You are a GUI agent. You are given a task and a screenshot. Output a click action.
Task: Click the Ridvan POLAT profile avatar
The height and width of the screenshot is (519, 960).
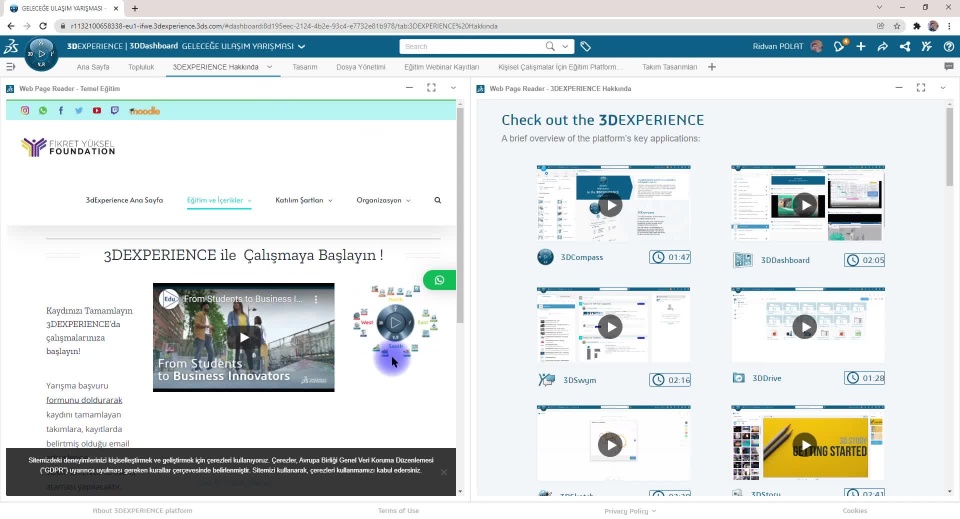816,47
